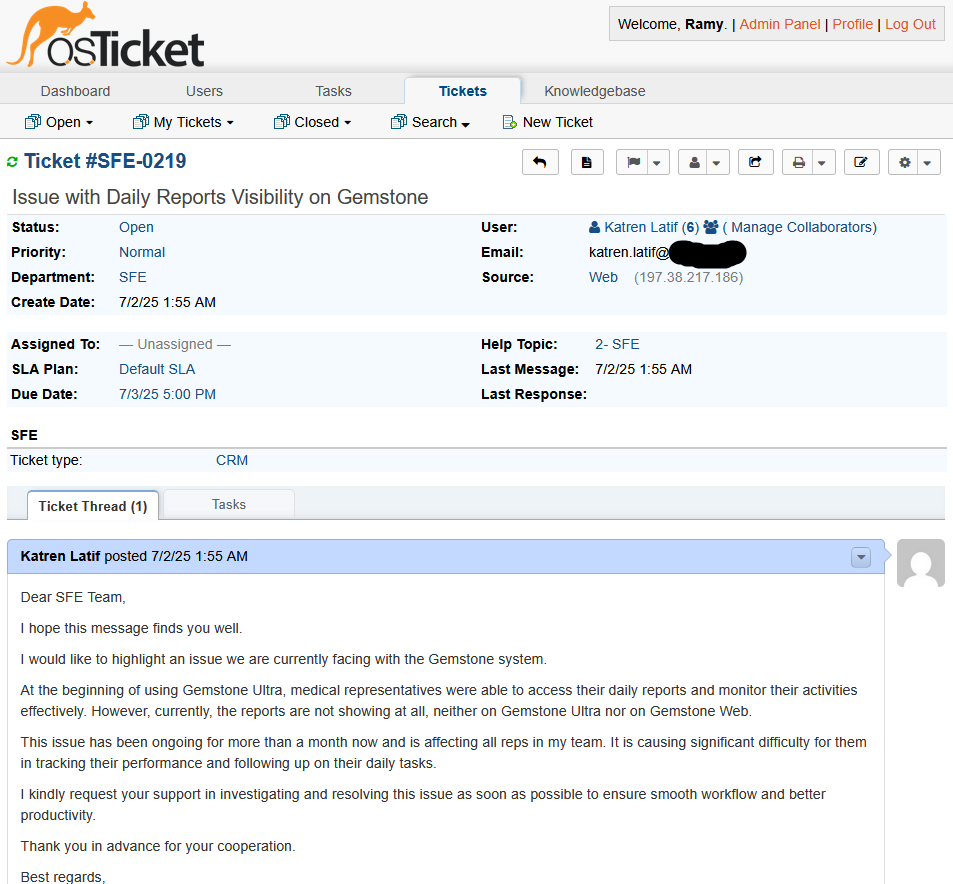Expand the print options dropdown arrow

point(822,162)
